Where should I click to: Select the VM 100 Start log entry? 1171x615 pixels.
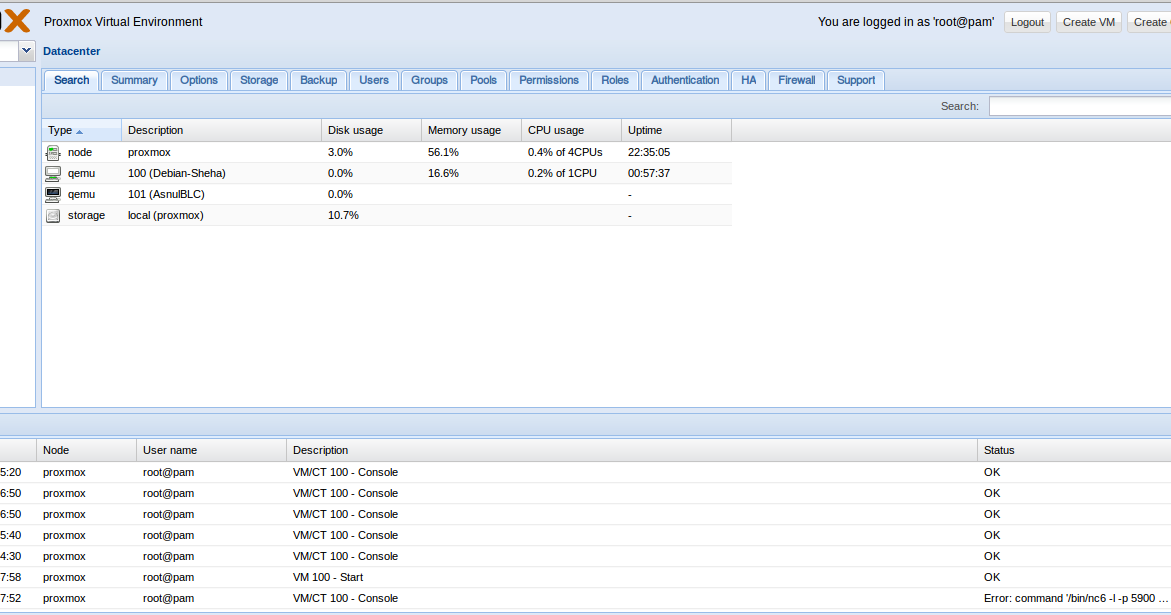(x=330, y=577)
